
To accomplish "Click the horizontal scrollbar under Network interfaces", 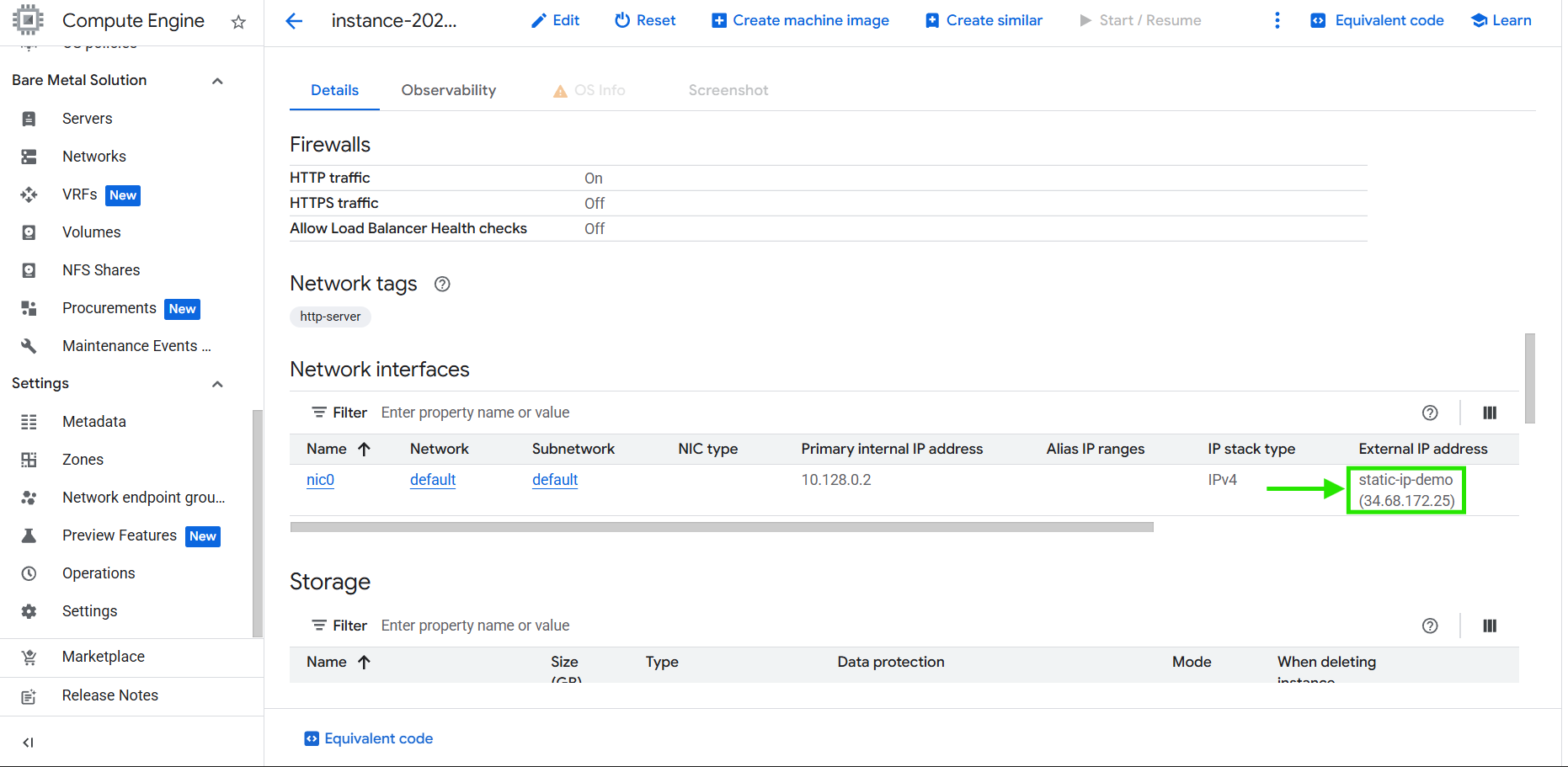I will pos(721,527).
